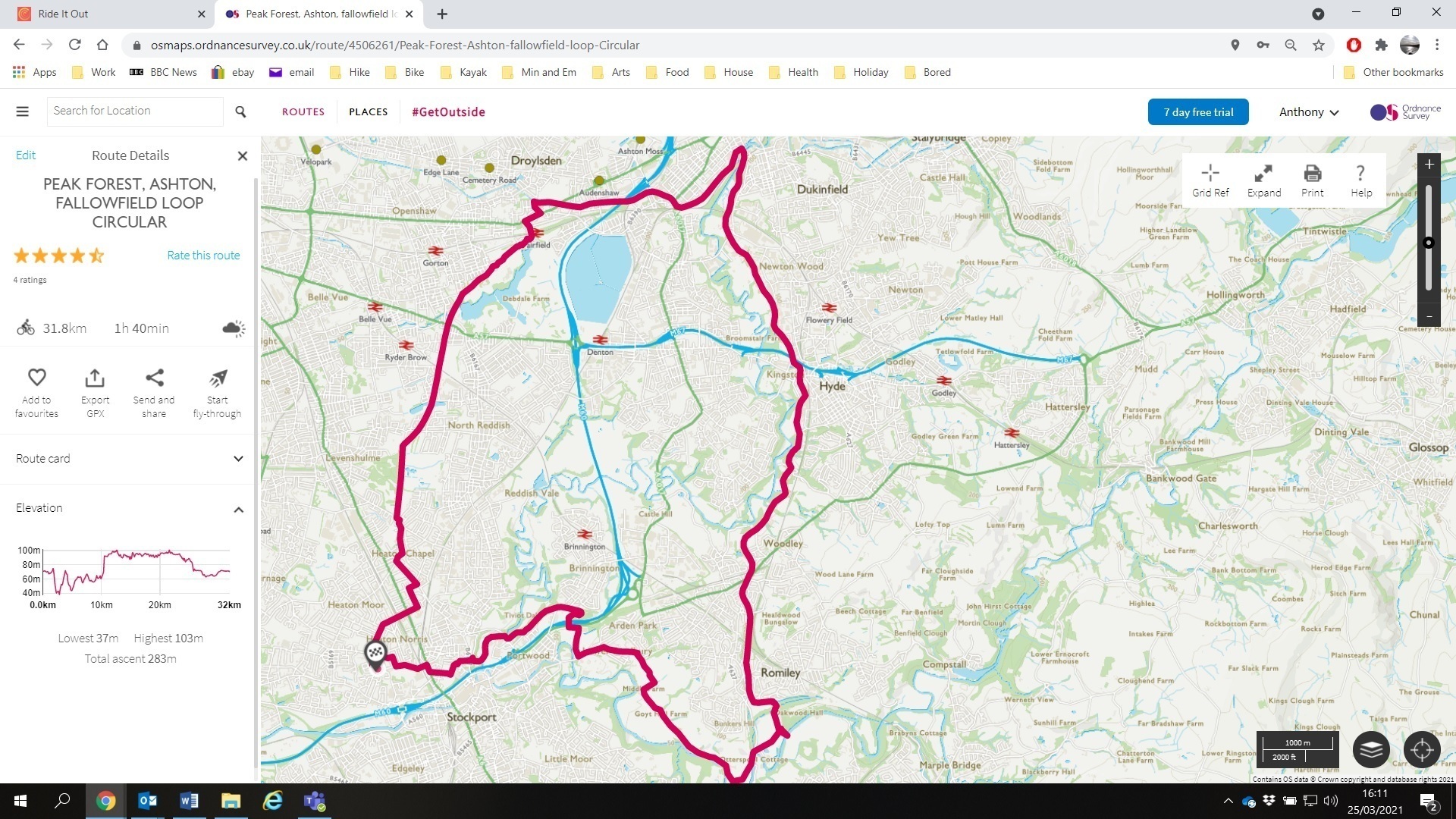
Task: Reload the browser page
Action: (74, 45)
